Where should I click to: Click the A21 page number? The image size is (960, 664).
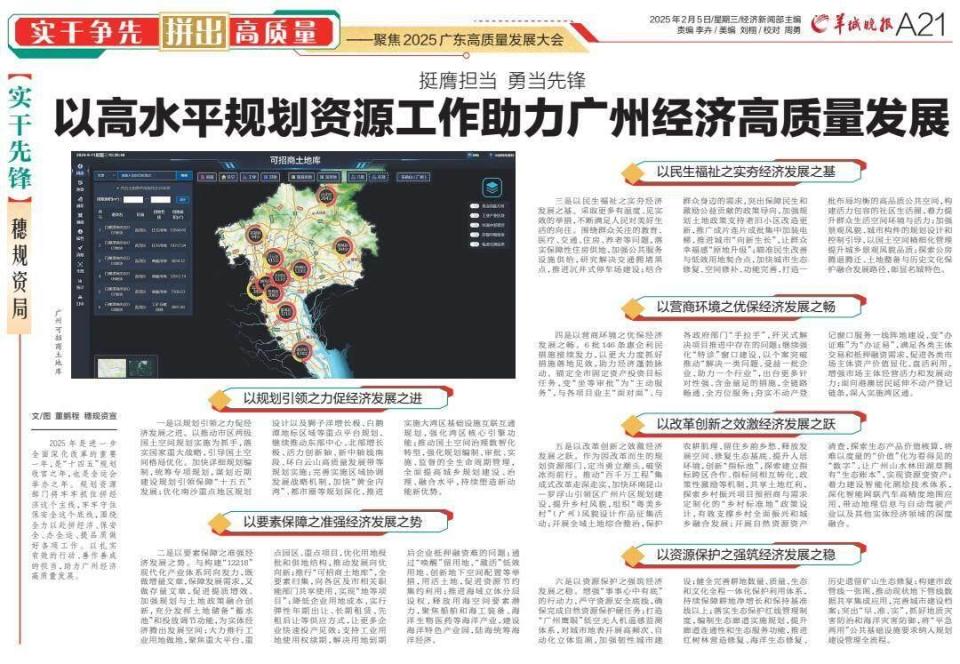tap(922, 24)
